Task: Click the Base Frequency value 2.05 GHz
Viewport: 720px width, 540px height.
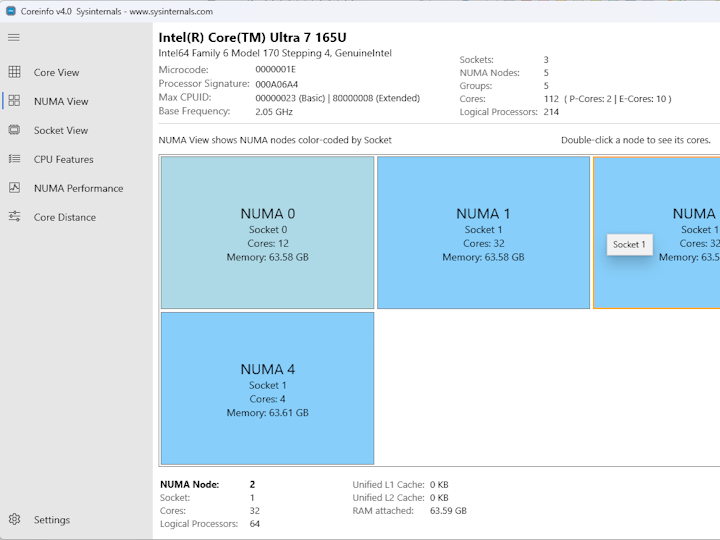Action: [x=274, y=112]
